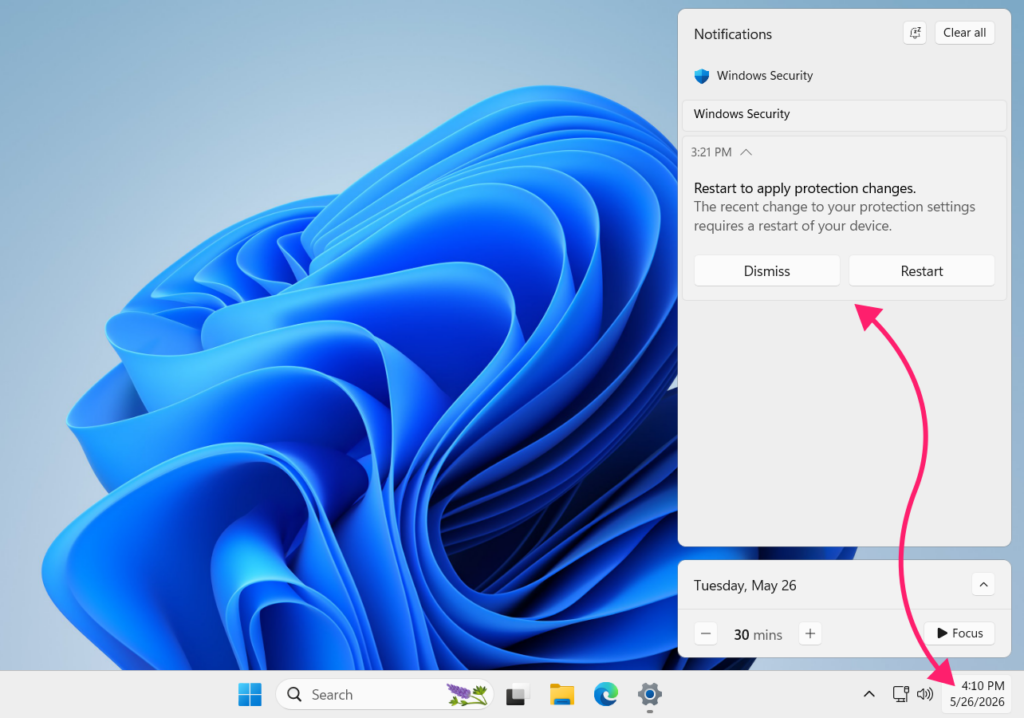Click the magnifier icon in Search box
Viewport: 1024px width, 718px height.
point(295,694)
